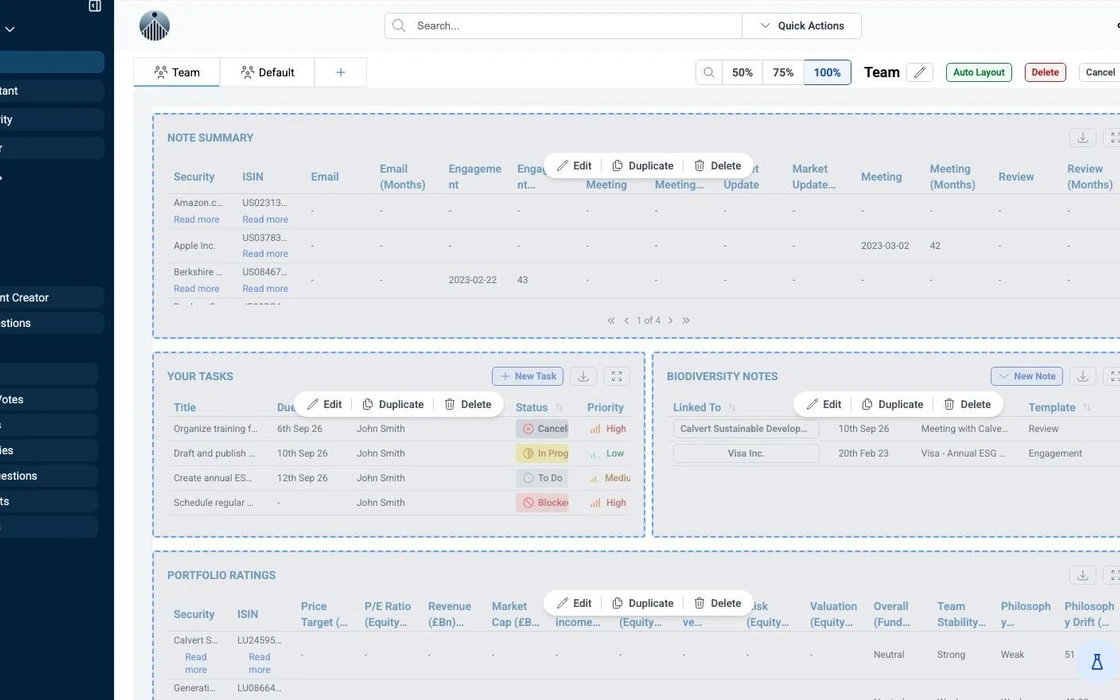Edit the Note Summary widget

click(574, 166)
